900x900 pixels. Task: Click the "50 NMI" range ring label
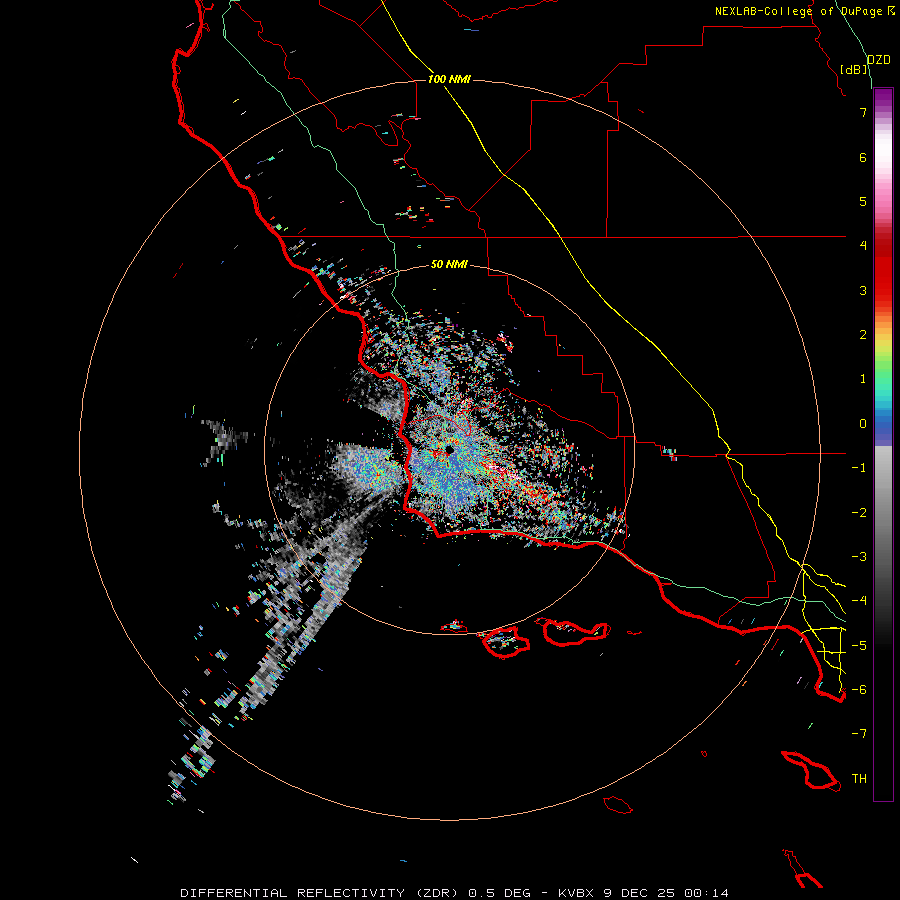coord(449,264)
